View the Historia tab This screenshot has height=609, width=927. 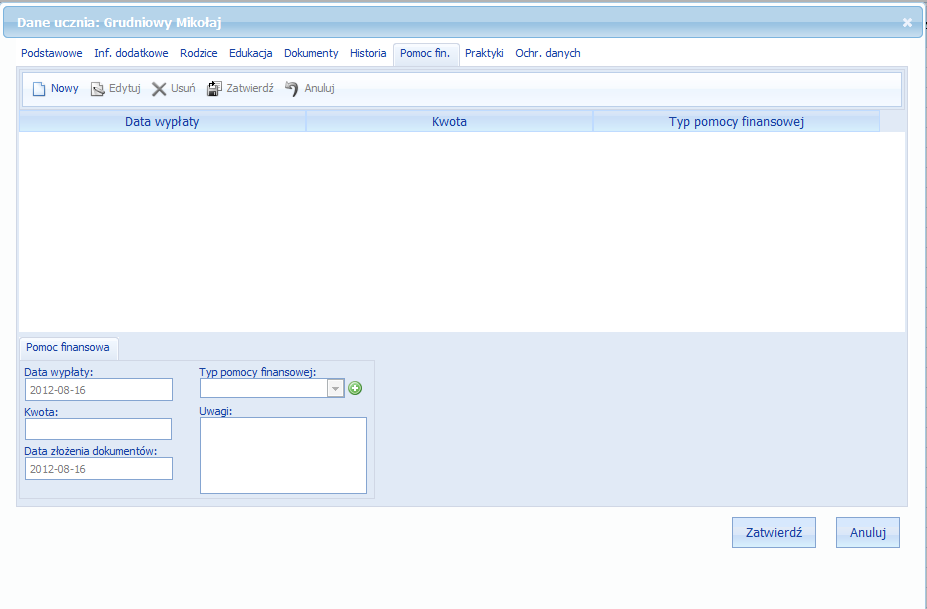tap(368, 53)
